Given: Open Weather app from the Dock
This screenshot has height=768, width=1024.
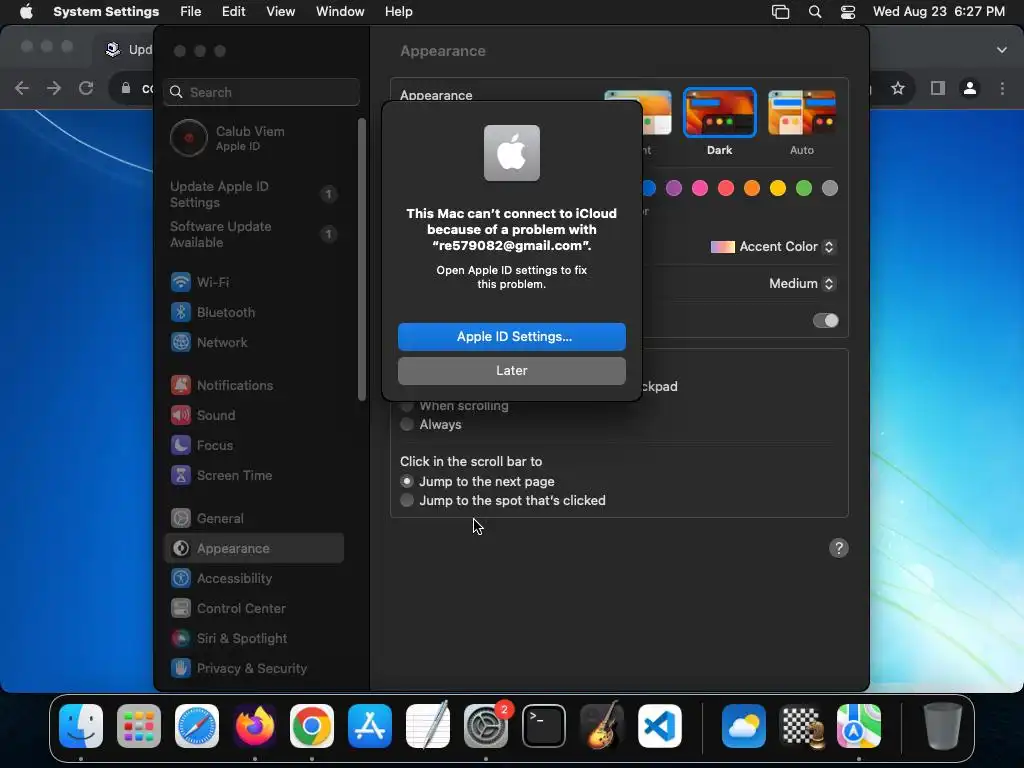Looking at the screenshot, I should 744,726.
